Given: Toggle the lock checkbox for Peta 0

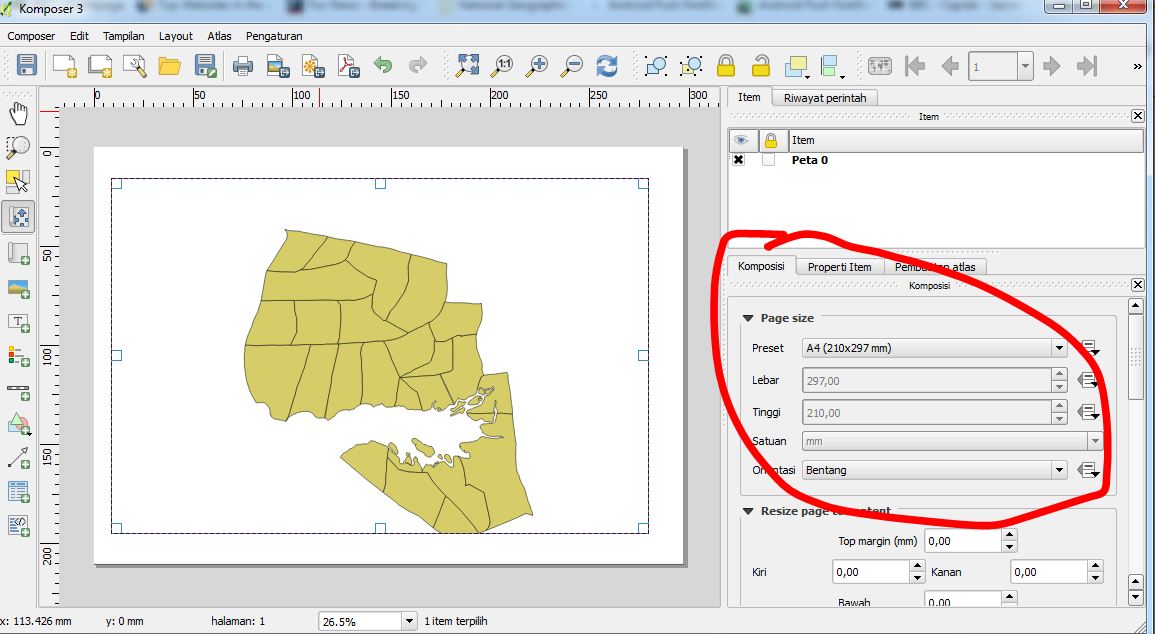Looking at the screenshot, I should pyautogui.click(x=770, y=160).
